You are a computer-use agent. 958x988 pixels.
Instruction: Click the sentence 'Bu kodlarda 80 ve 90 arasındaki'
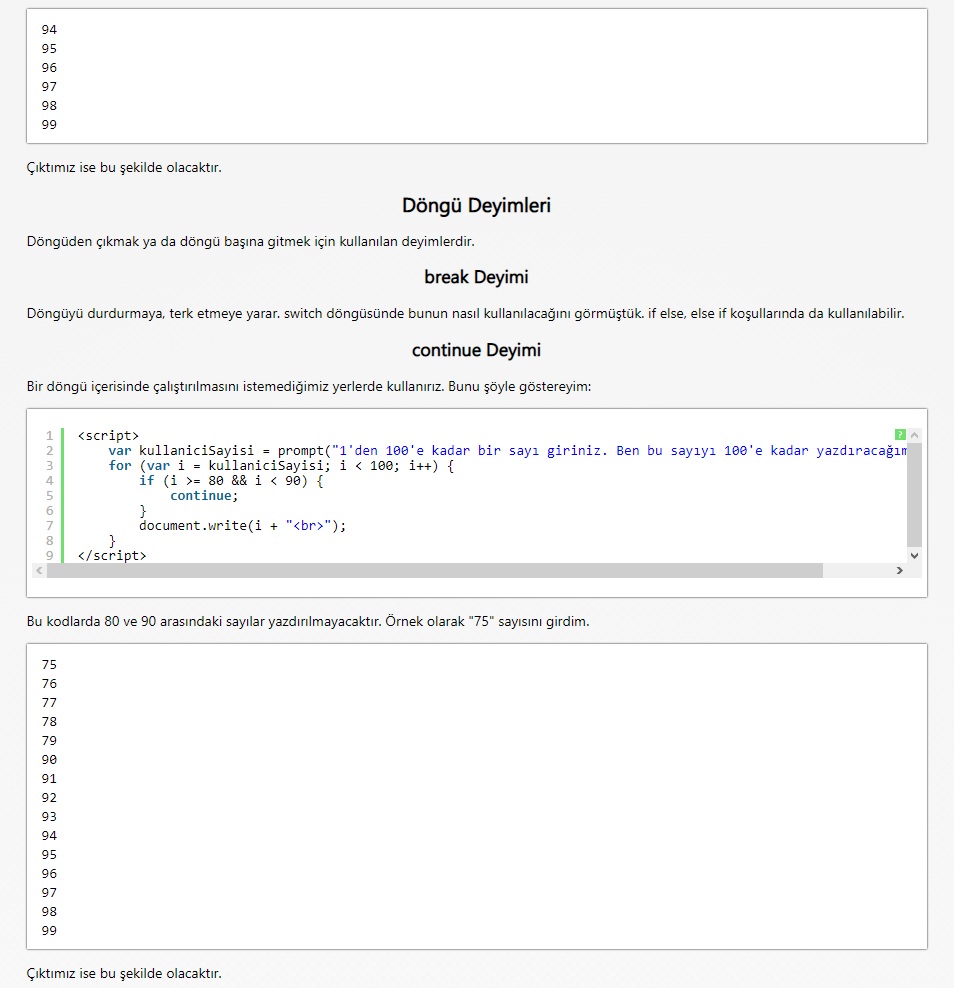point(308,621)
